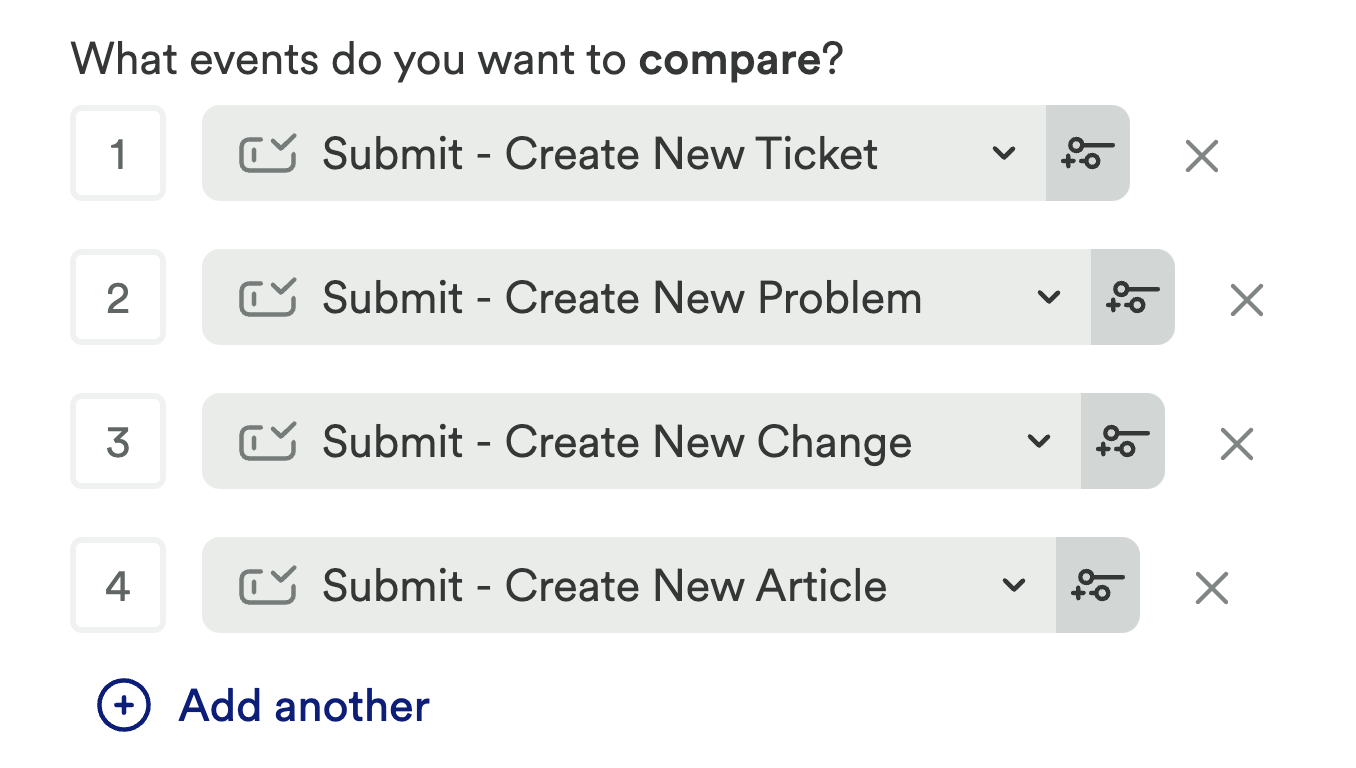Viewport: 1356px width, 768px height.
Task: Remove the Create New Change event
Action: [x=1236, y=443]
